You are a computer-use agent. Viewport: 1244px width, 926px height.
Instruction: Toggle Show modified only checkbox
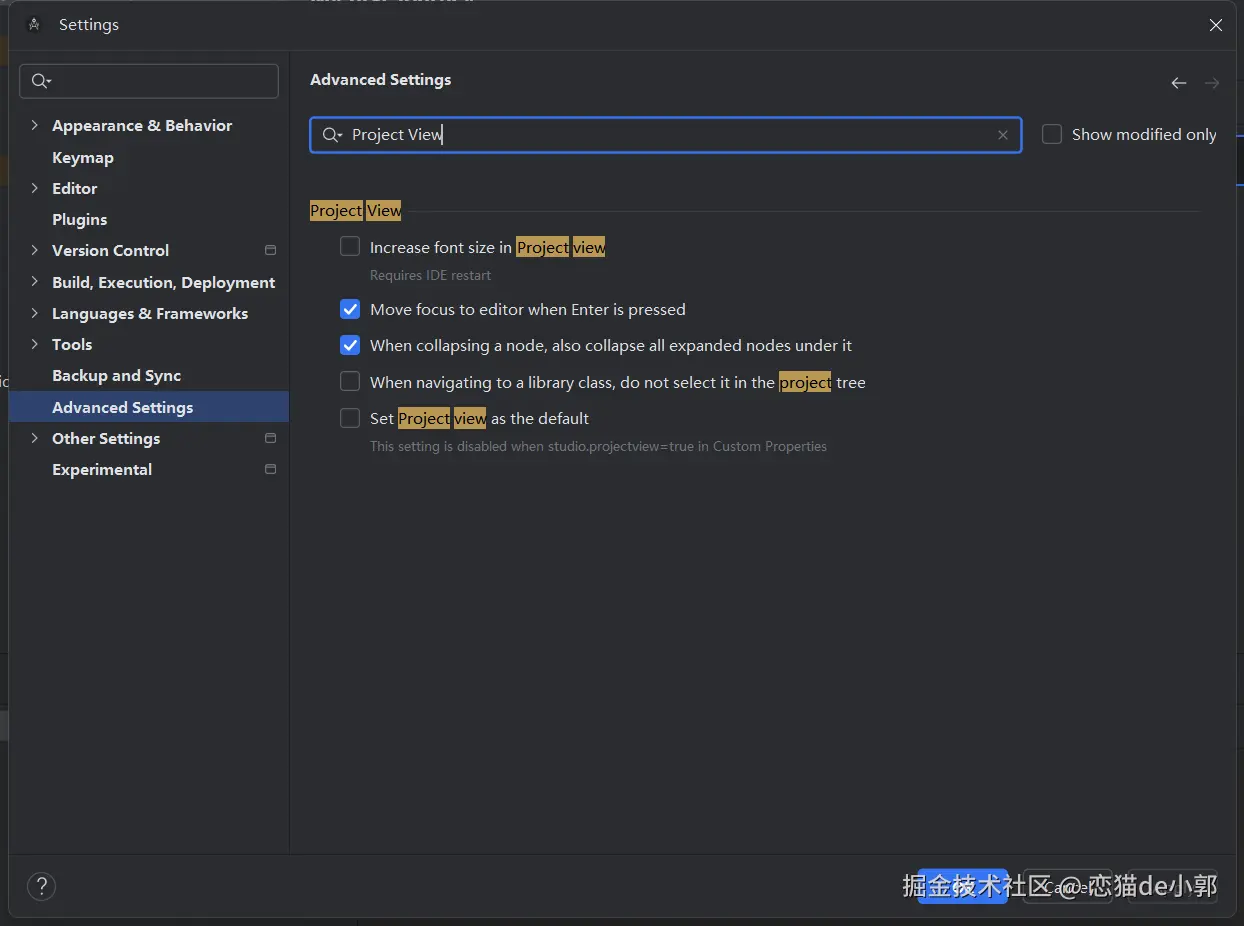click(x=1052, y=134)
